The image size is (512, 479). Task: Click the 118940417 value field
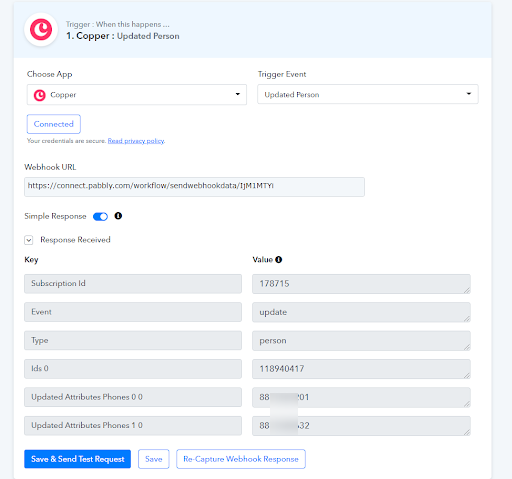tap(361, 369)
